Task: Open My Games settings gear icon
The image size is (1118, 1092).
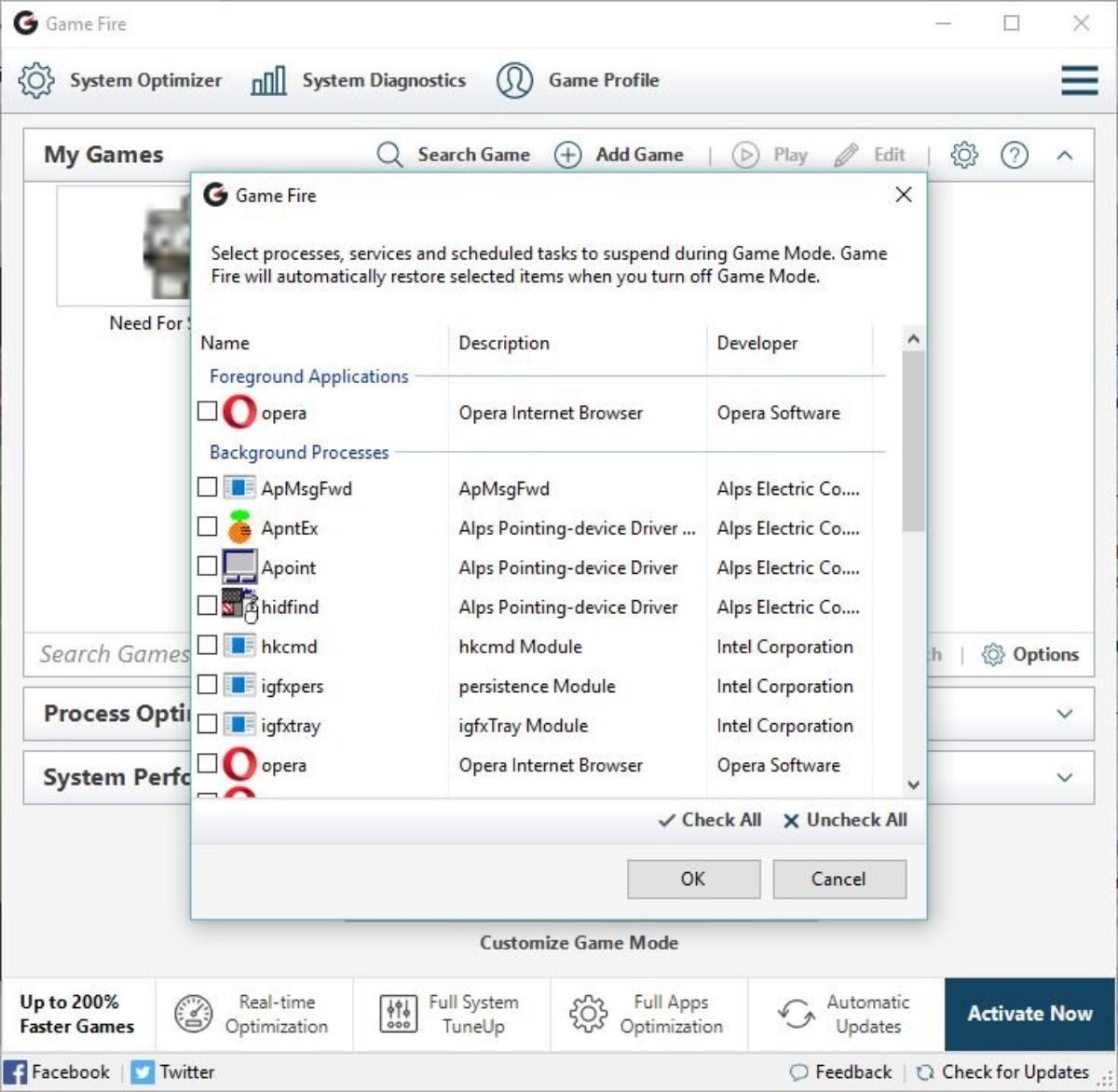Action: point(964,155)
